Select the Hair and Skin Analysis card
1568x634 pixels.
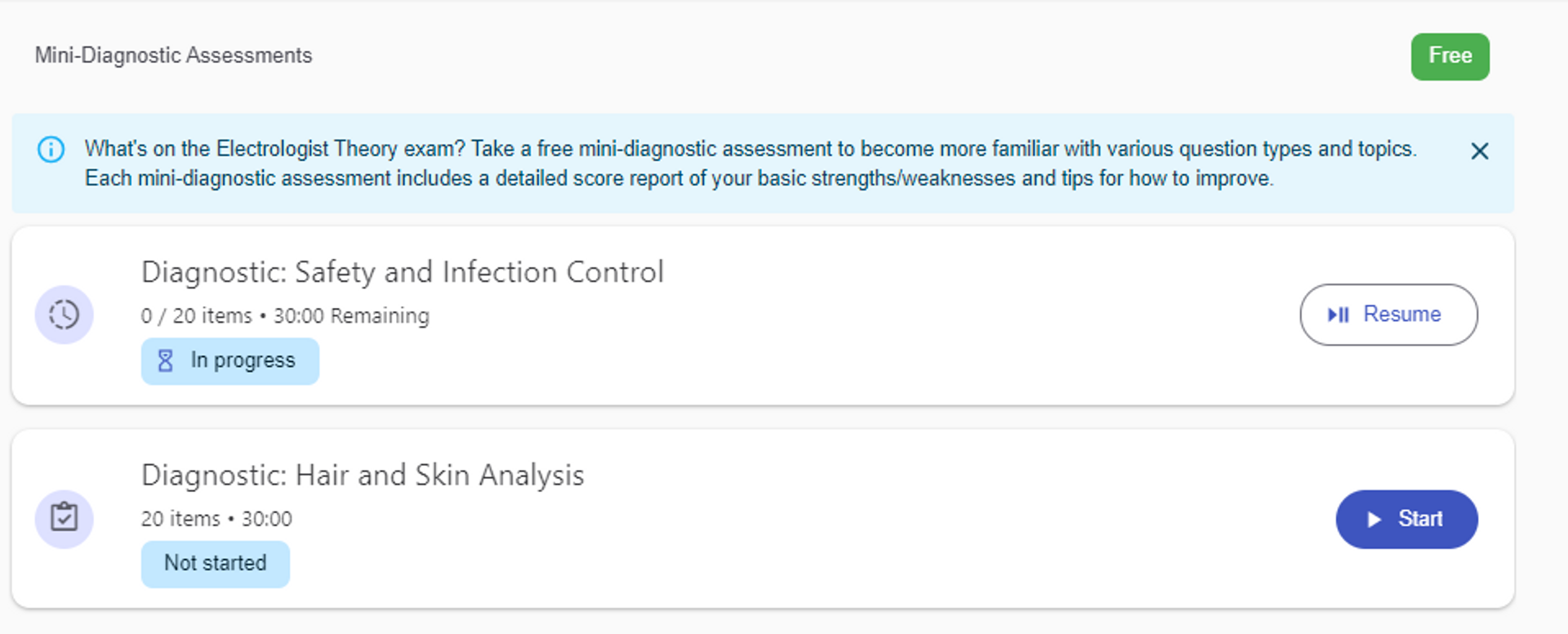click(x=763, y=519)
